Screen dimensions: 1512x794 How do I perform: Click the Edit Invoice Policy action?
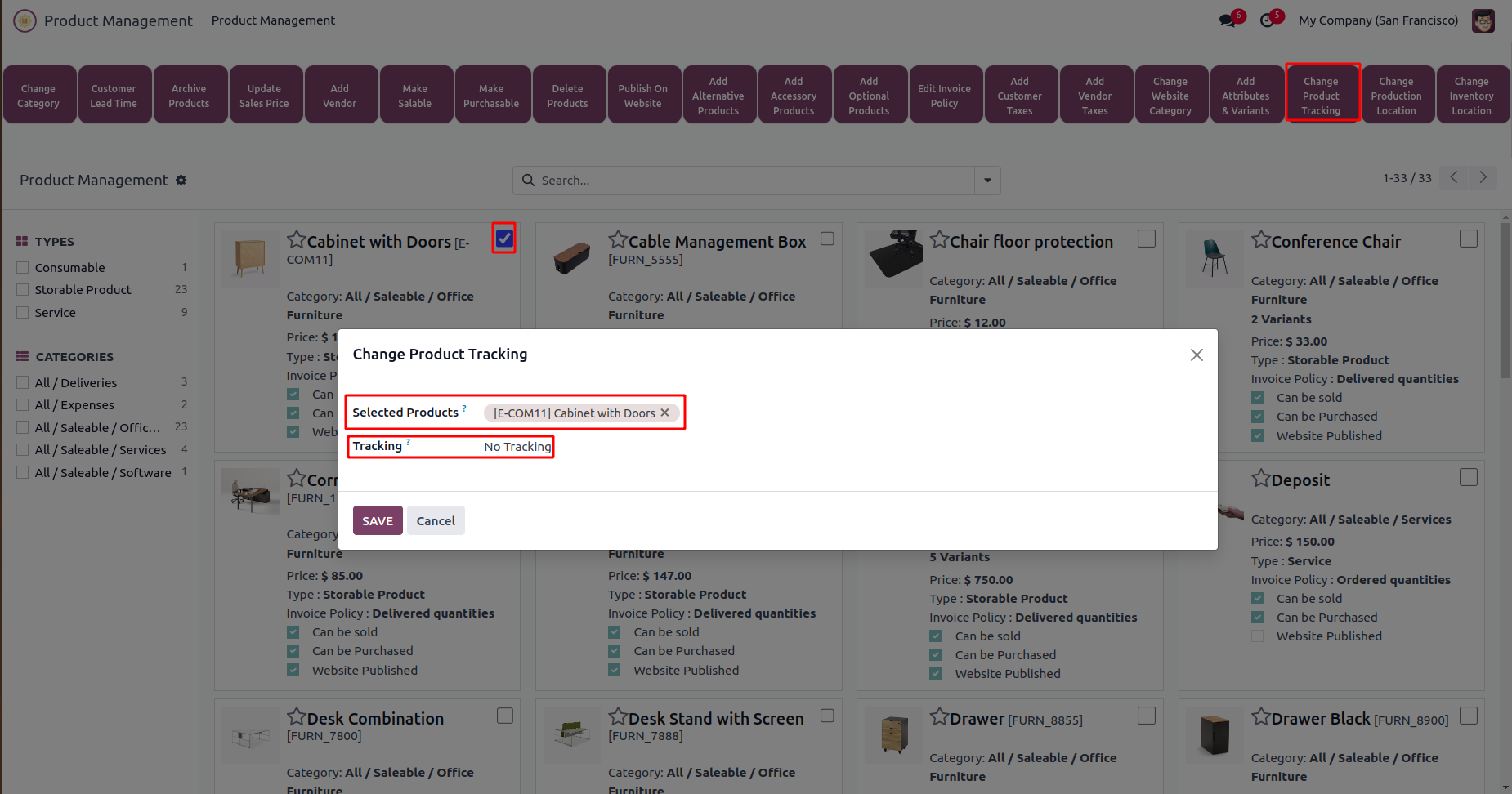pyautogui.click(x=944, y=96)
